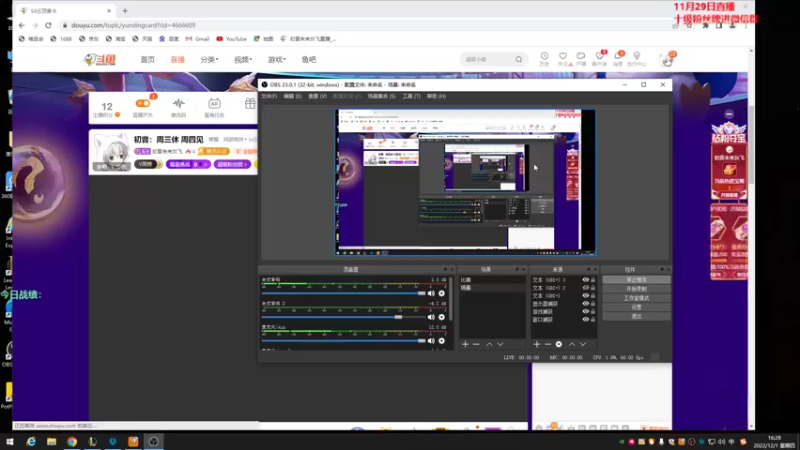The width and height of the screenshot is (800, 450).
Task: Open the Windows Start menu
Action: click(10, 441)
